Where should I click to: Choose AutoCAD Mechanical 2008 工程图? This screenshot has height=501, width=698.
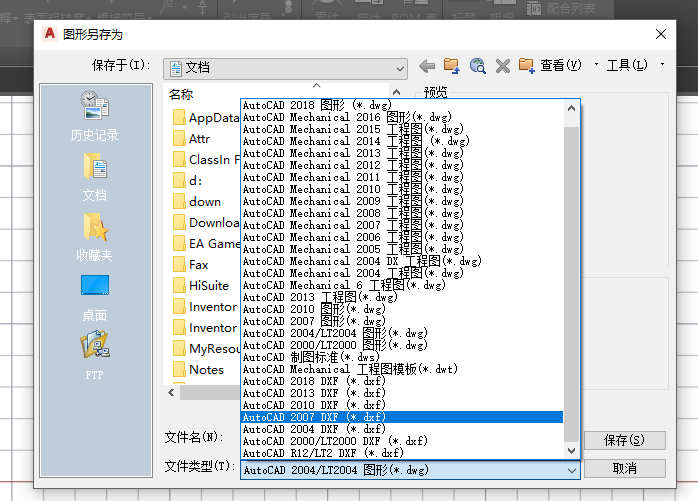pos(402,214)
